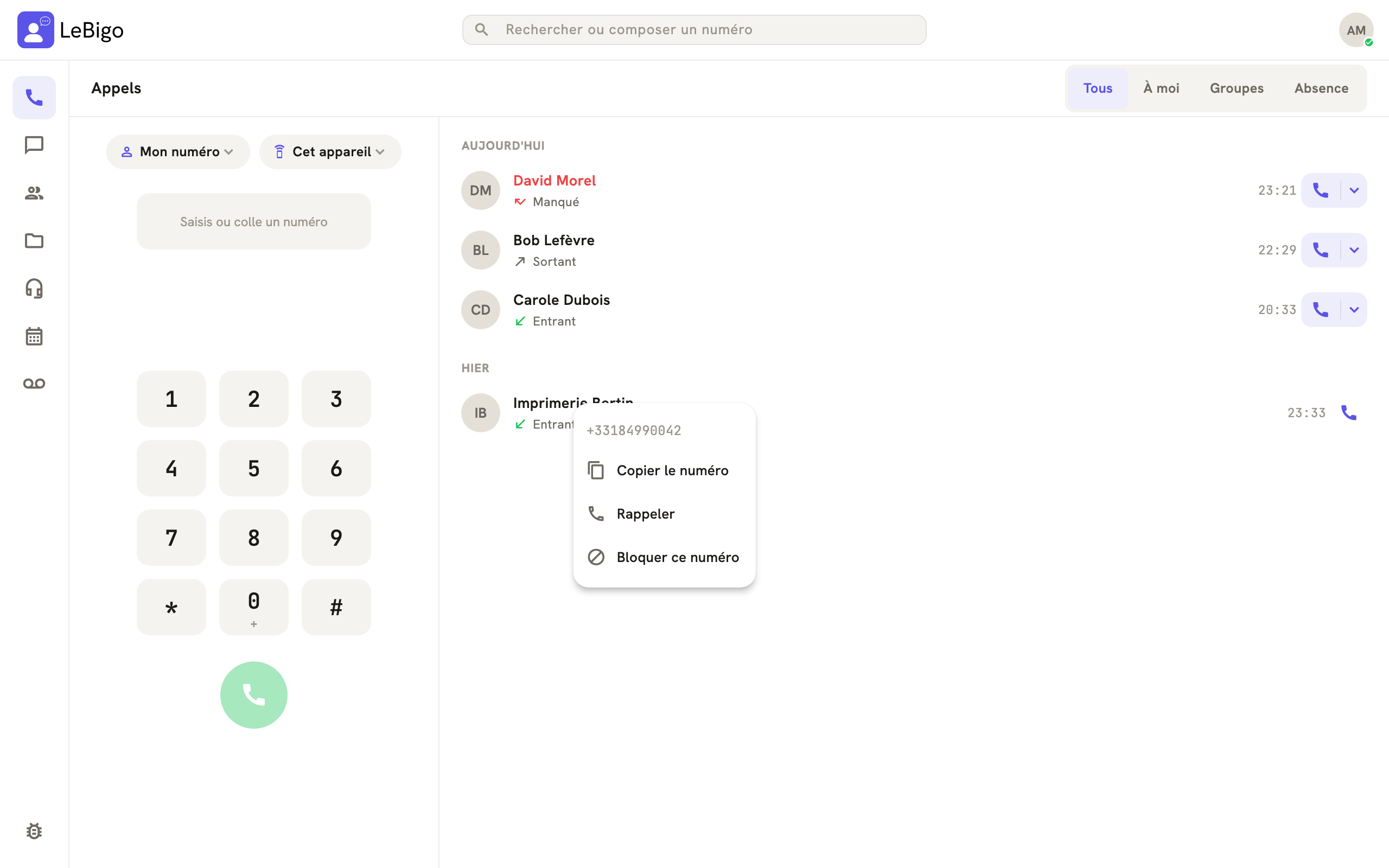
Task: Tap the 0 + key on dialpad
Action: (254, 607)
